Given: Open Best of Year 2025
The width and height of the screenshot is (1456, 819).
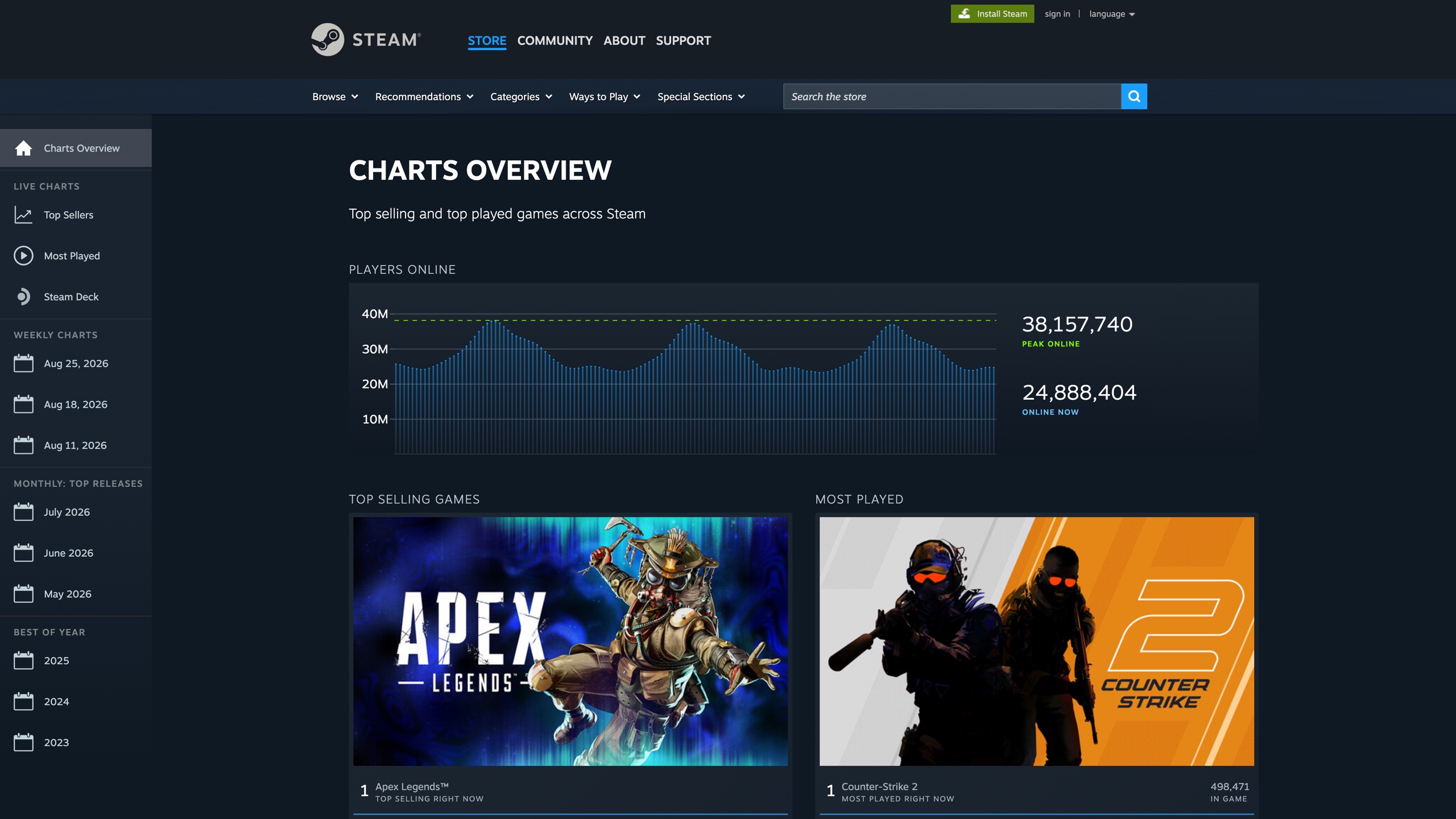Looking at the screenshot, I should pyautogui.click(x=76, y=660).
